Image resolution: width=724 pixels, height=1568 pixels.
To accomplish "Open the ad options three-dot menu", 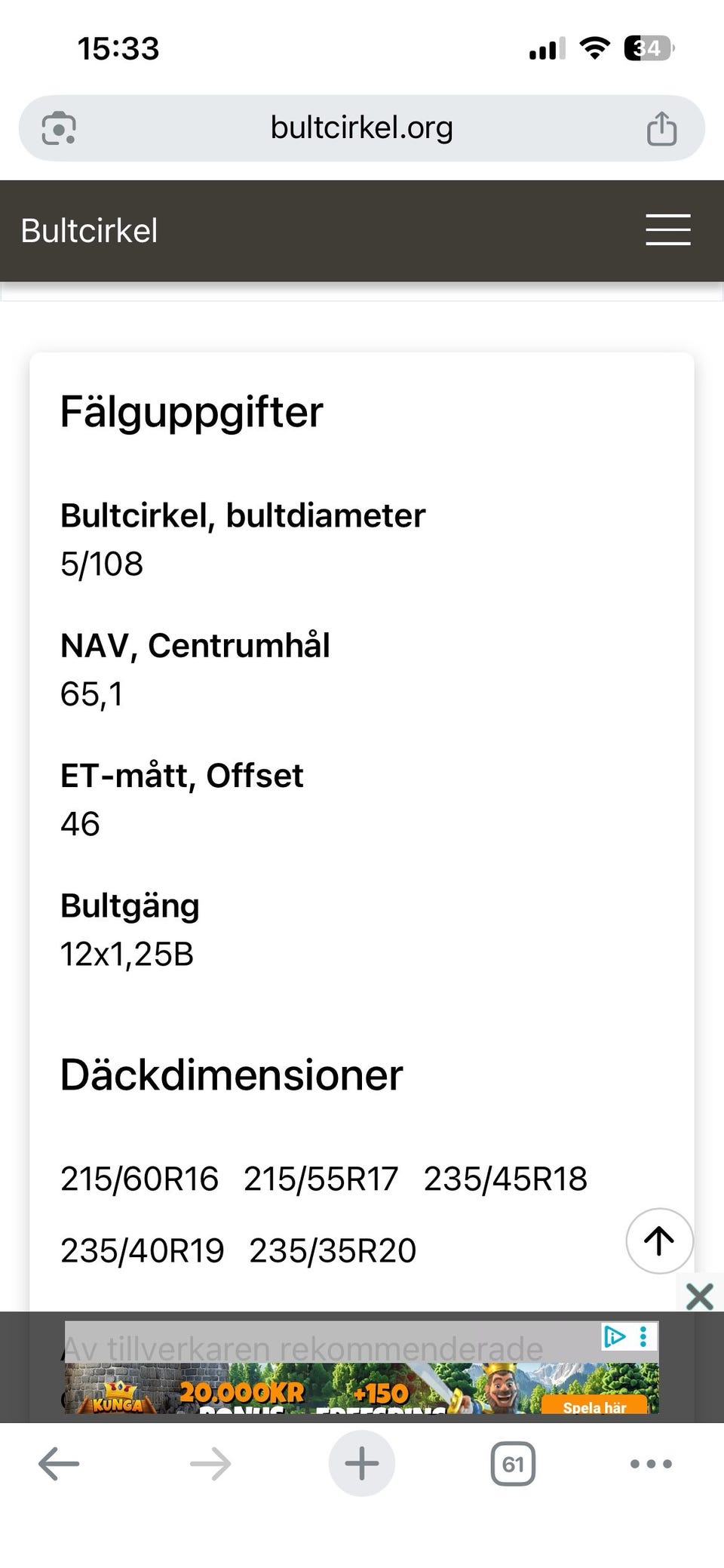I will tap(643, 1337).
